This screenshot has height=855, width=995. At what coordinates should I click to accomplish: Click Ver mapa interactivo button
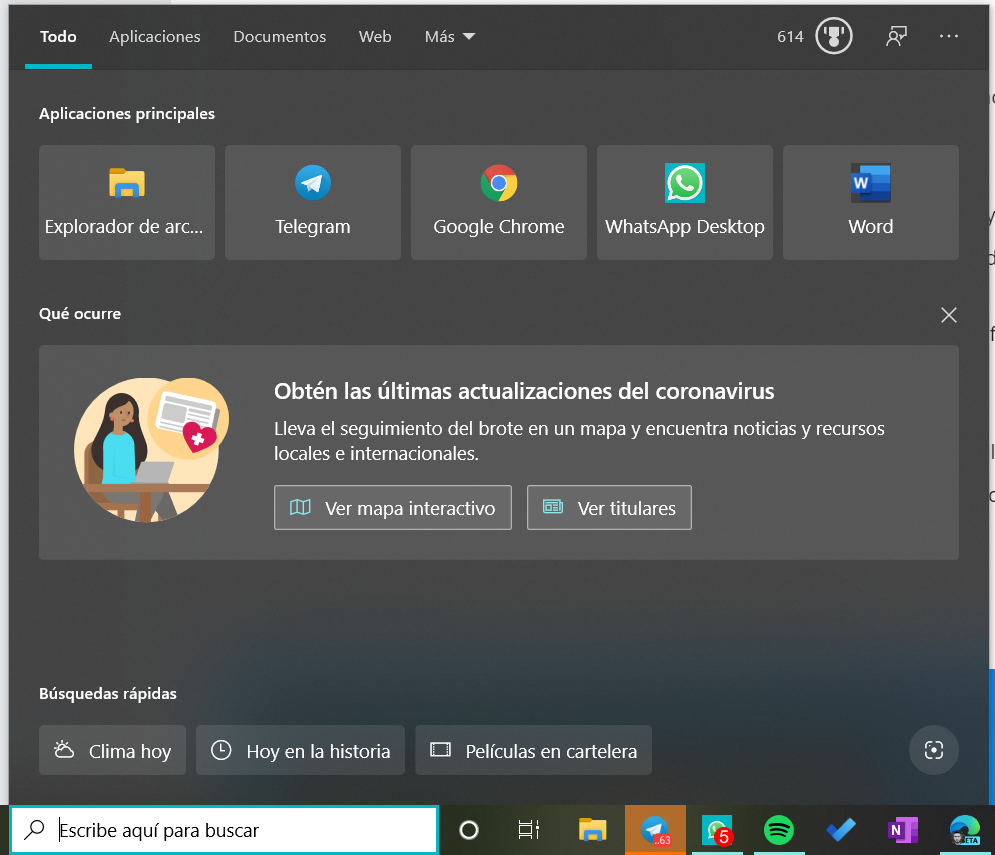click(393, 508)
